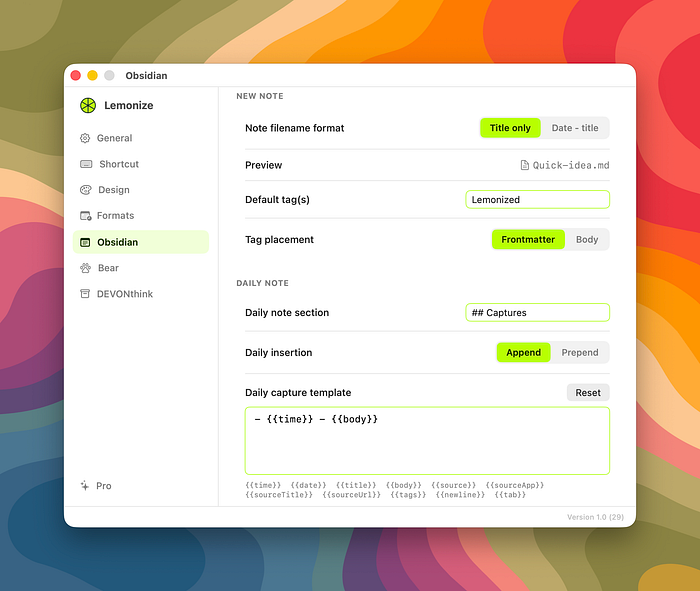Click the Daily note section label
Screen dimensions: 700x591
(x=287, y=312)
